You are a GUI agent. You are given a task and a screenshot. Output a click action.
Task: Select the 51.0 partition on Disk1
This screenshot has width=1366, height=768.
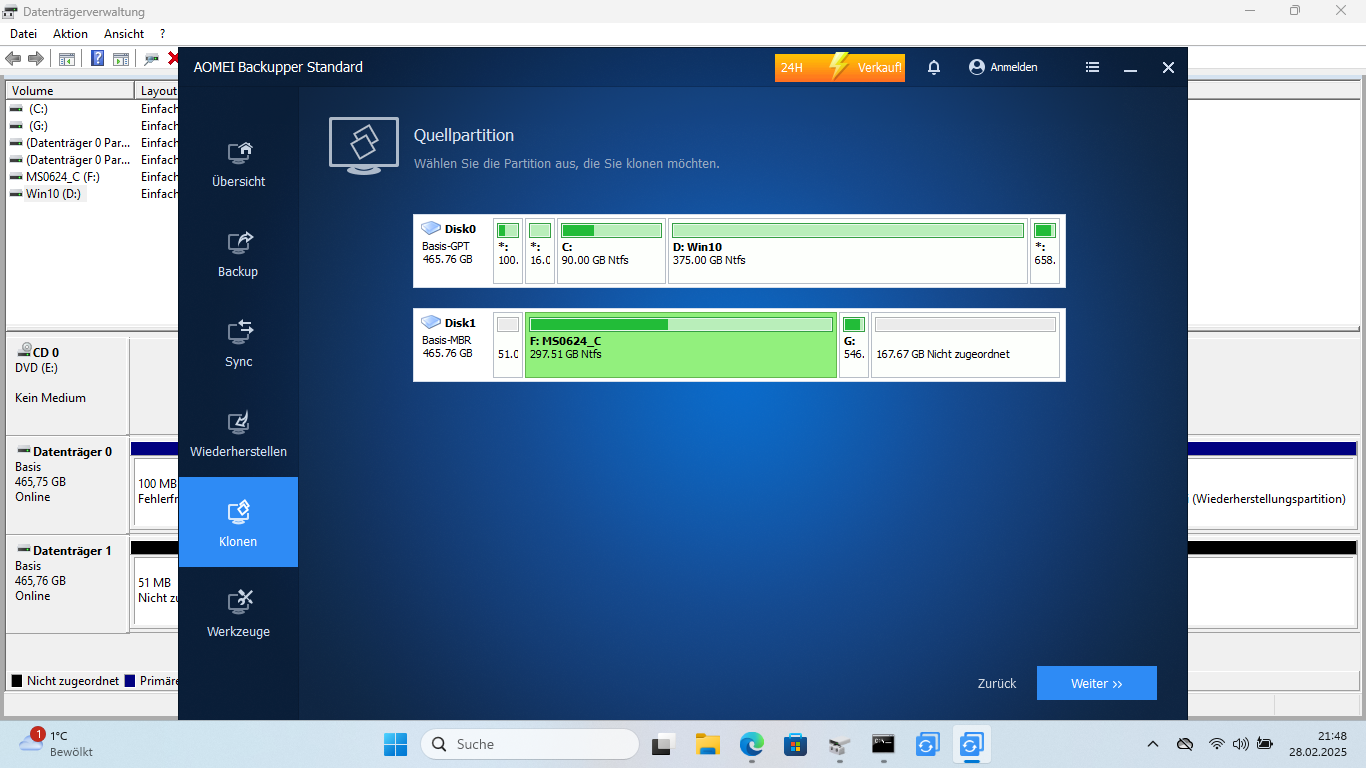coord(508,345)
